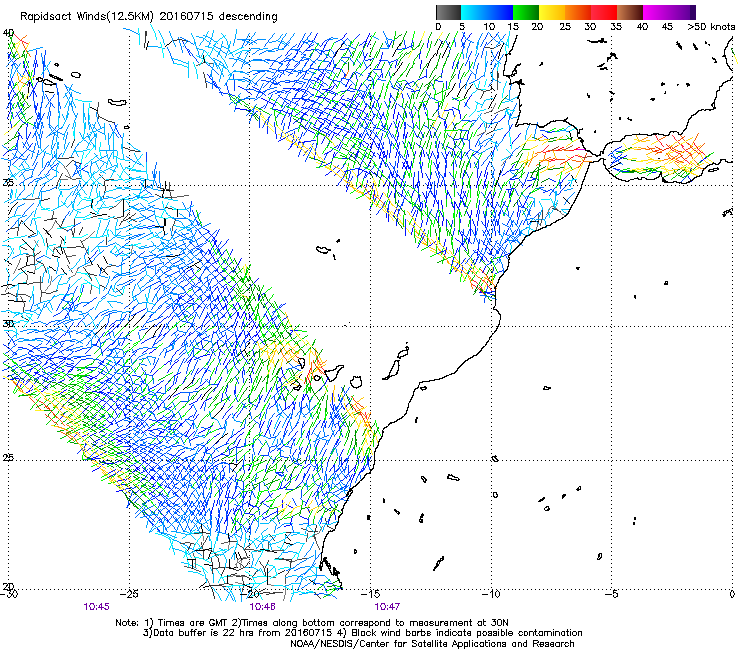The height and width of the screenshot is (650, 740).
Task: Click the longitude '-20' bottom axis label
Action: (250, 594)
